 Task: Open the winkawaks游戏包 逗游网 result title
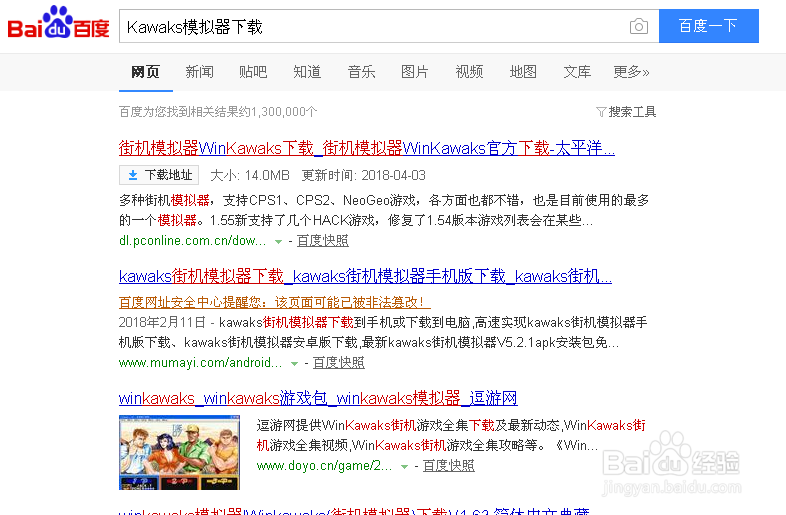click(318, 398)
